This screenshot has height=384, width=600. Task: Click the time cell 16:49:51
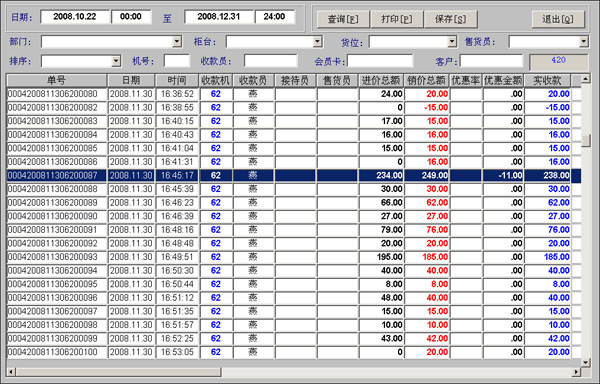177,257
